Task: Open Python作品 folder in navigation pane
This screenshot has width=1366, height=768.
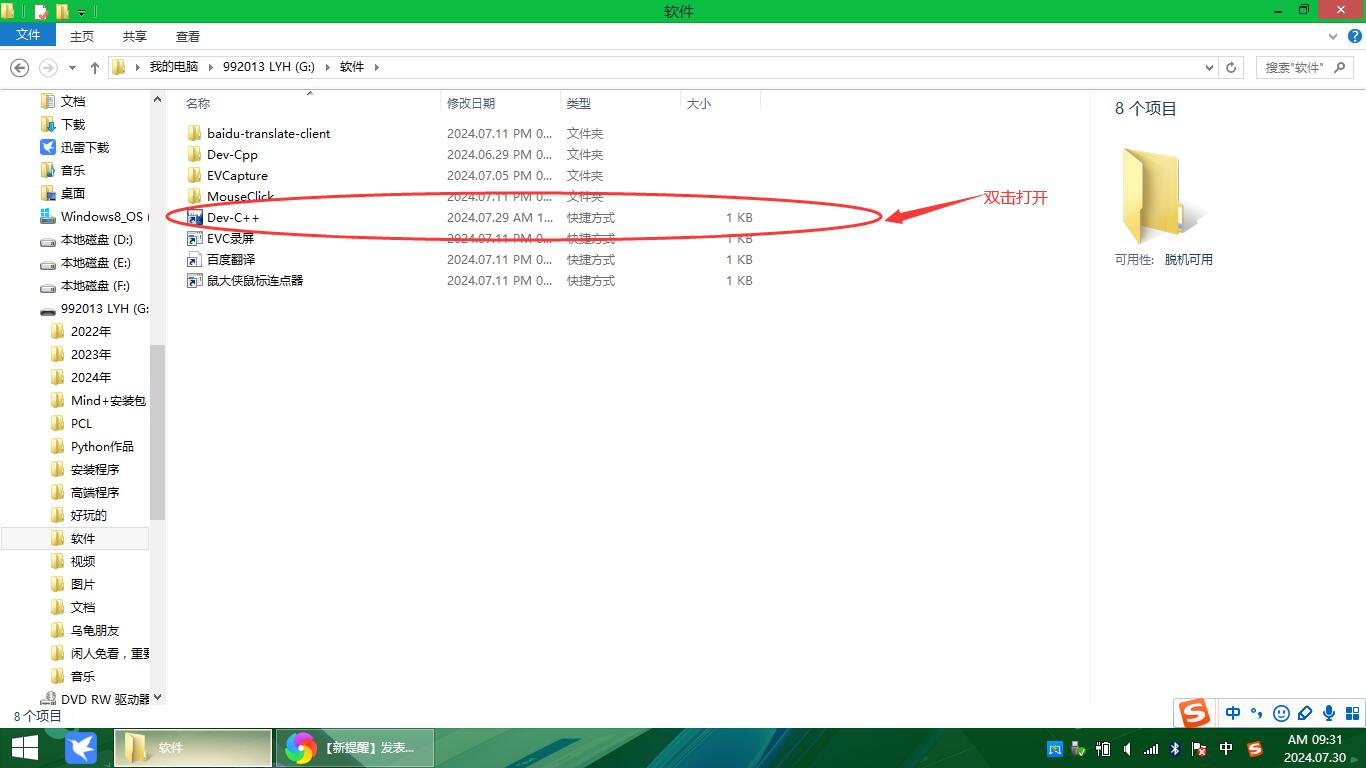Action: pos(102,446)
